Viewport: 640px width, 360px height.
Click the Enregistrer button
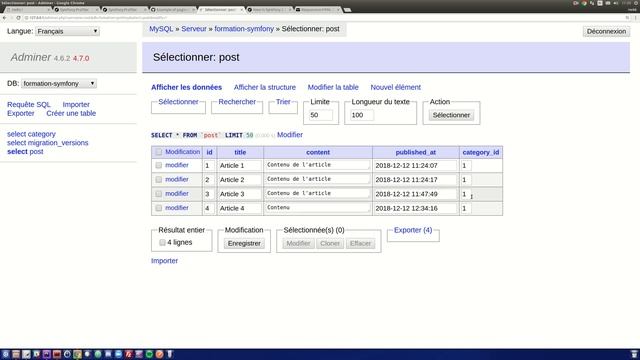pyautogui.click(x=244, y=243)
